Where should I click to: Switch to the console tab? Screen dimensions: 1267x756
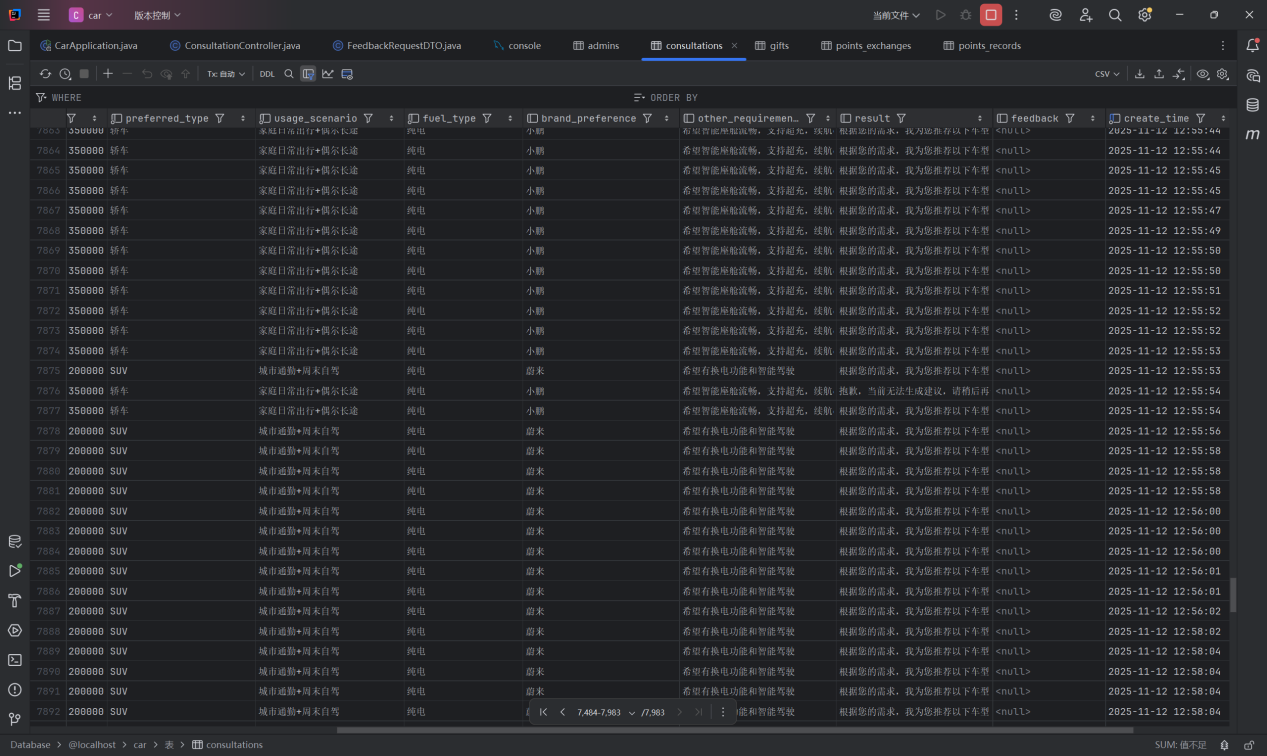click(517, 46)
